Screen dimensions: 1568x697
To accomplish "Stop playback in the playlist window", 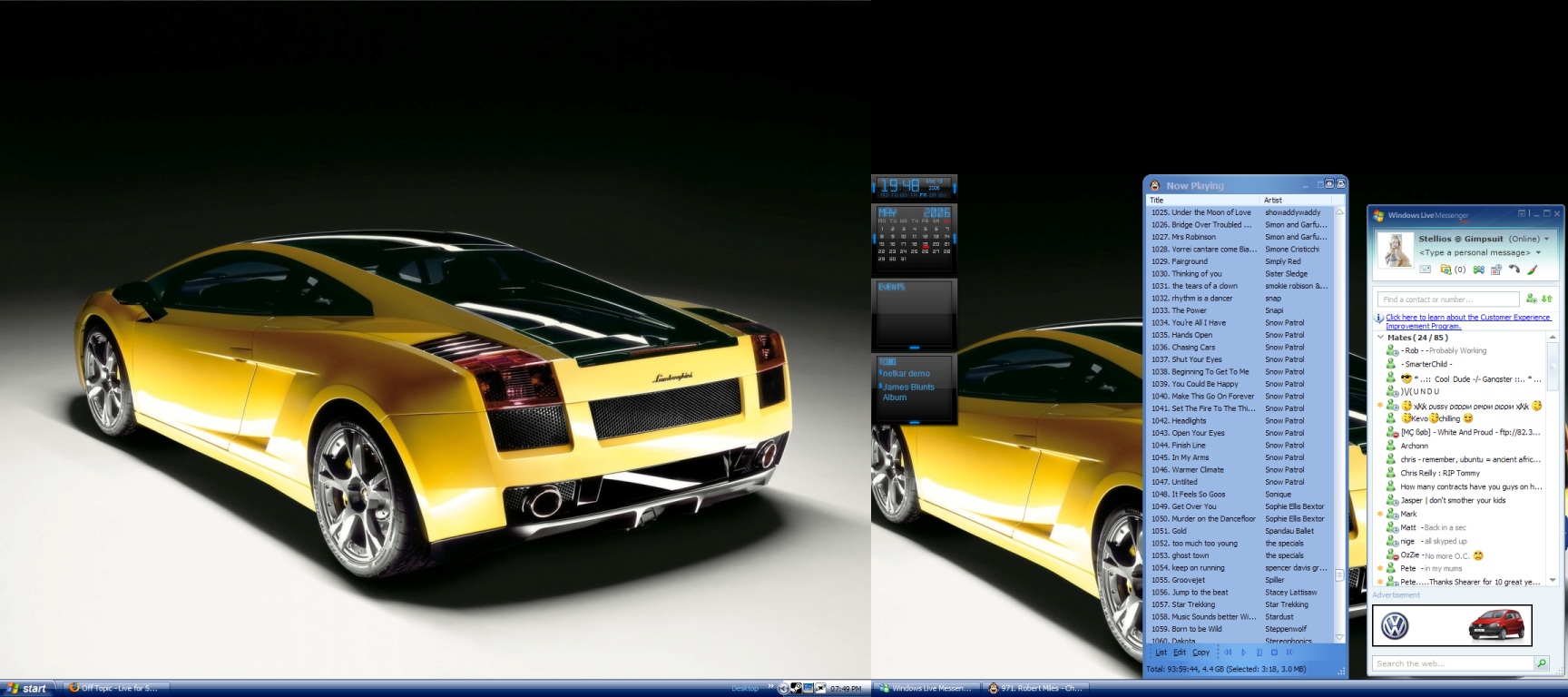I will coord(1274,653).
